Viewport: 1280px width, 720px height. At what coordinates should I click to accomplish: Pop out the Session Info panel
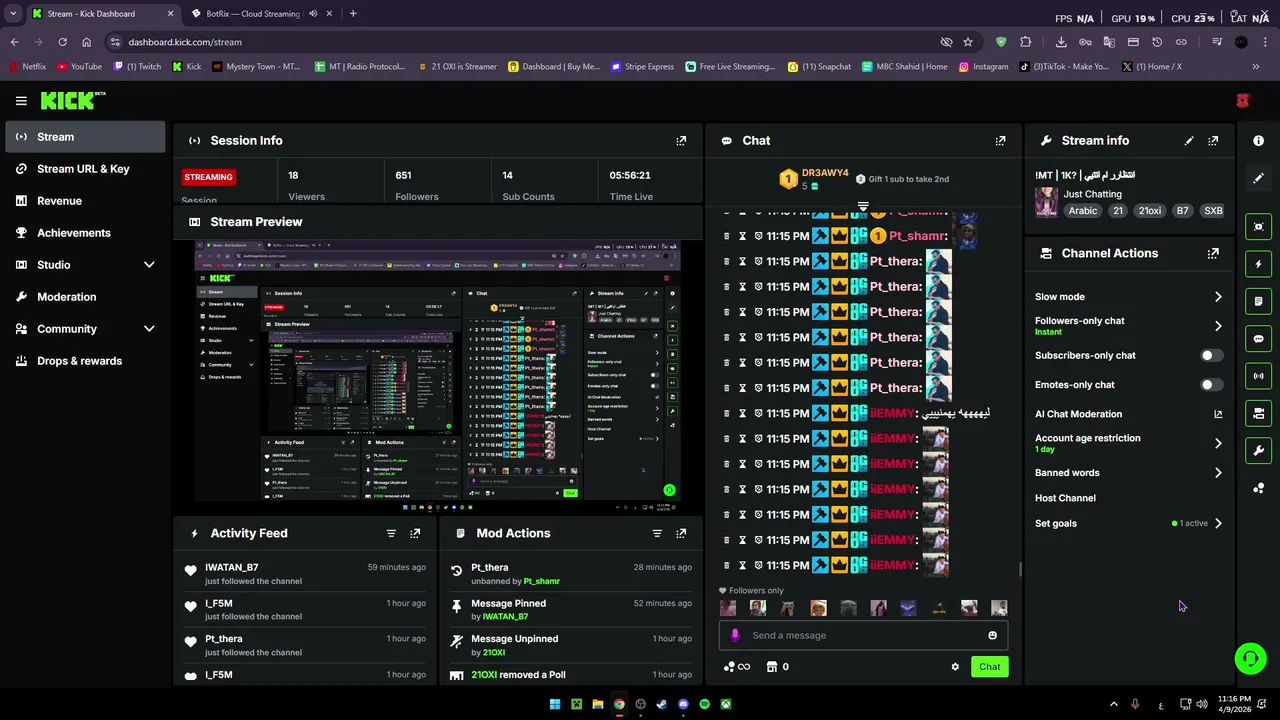(x=681, y=141)
